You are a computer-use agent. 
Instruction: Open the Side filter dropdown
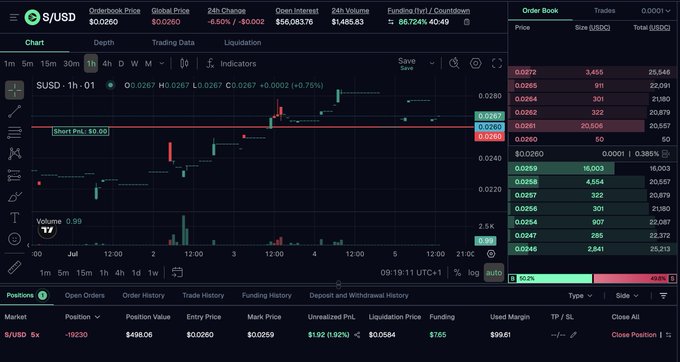point(627,296)
